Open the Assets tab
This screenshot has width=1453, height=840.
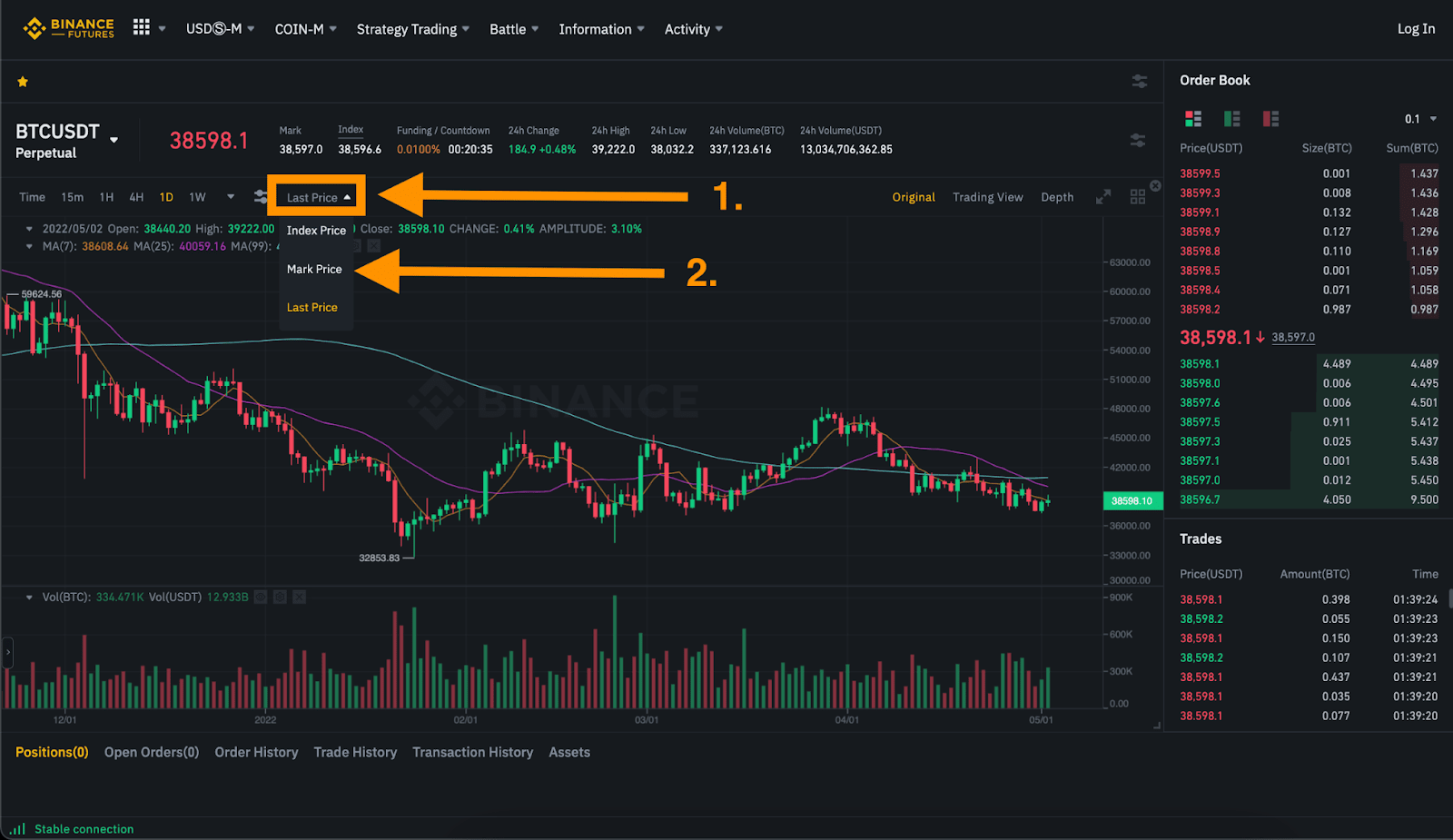(569, 752)
